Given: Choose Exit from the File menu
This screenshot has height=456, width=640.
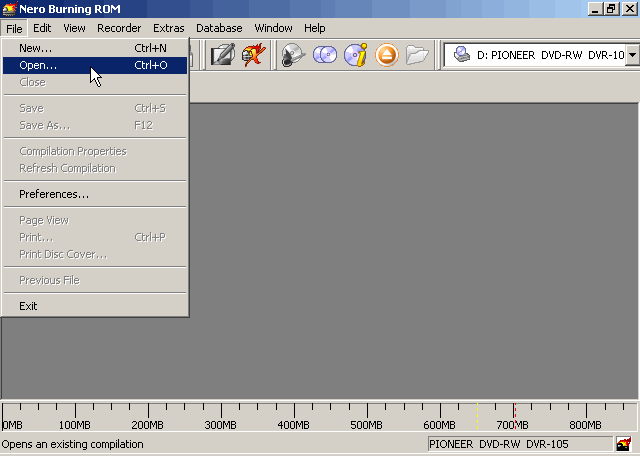Looking at the screenshot, I should [x=95, y=306].
